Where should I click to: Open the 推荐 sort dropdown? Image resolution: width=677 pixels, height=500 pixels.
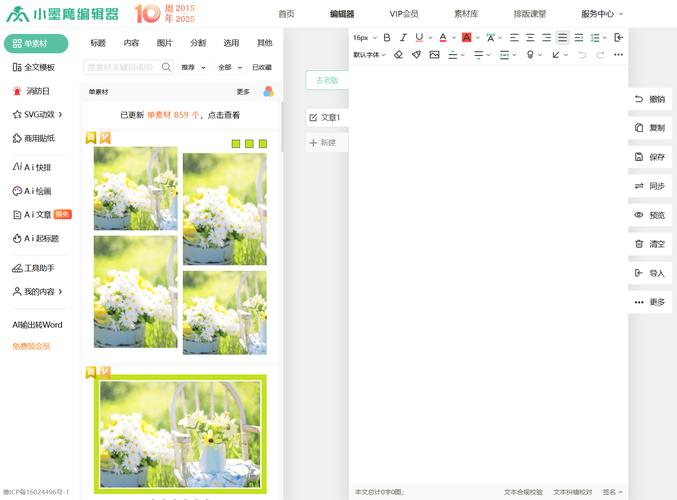click(x=193, y=67)
